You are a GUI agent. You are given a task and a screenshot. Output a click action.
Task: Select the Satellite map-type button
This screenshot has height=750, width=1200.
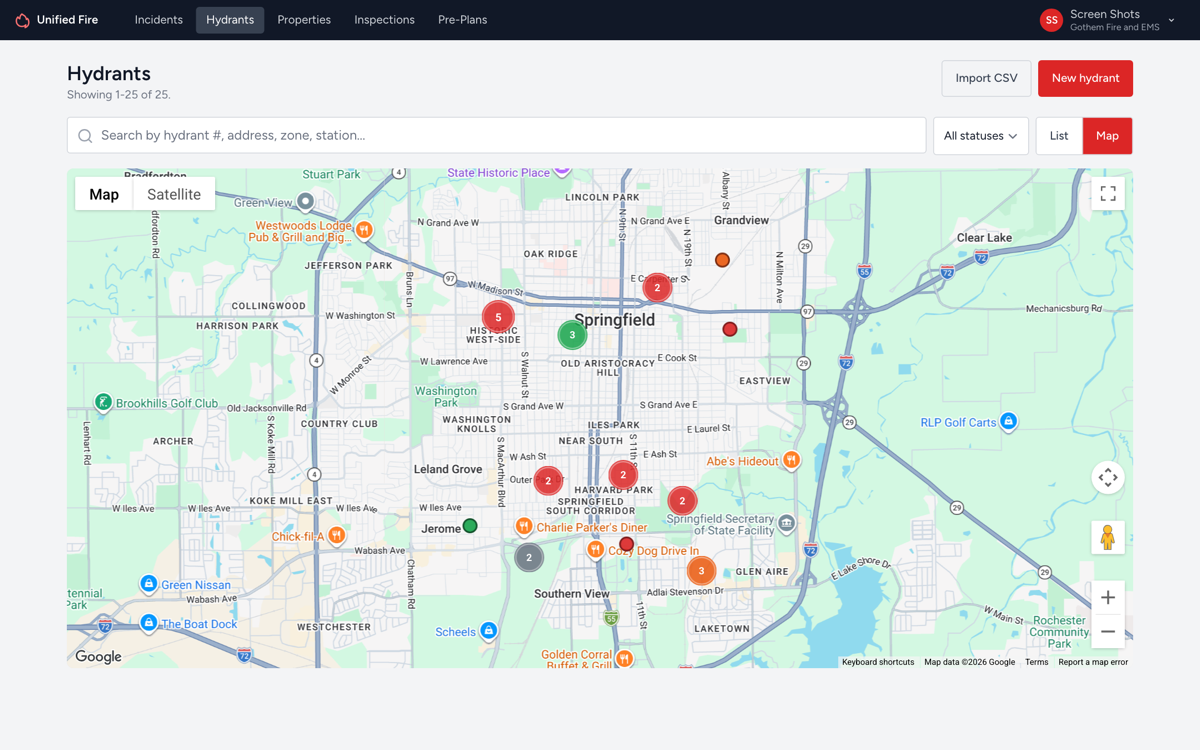click(x=174, y=194)
